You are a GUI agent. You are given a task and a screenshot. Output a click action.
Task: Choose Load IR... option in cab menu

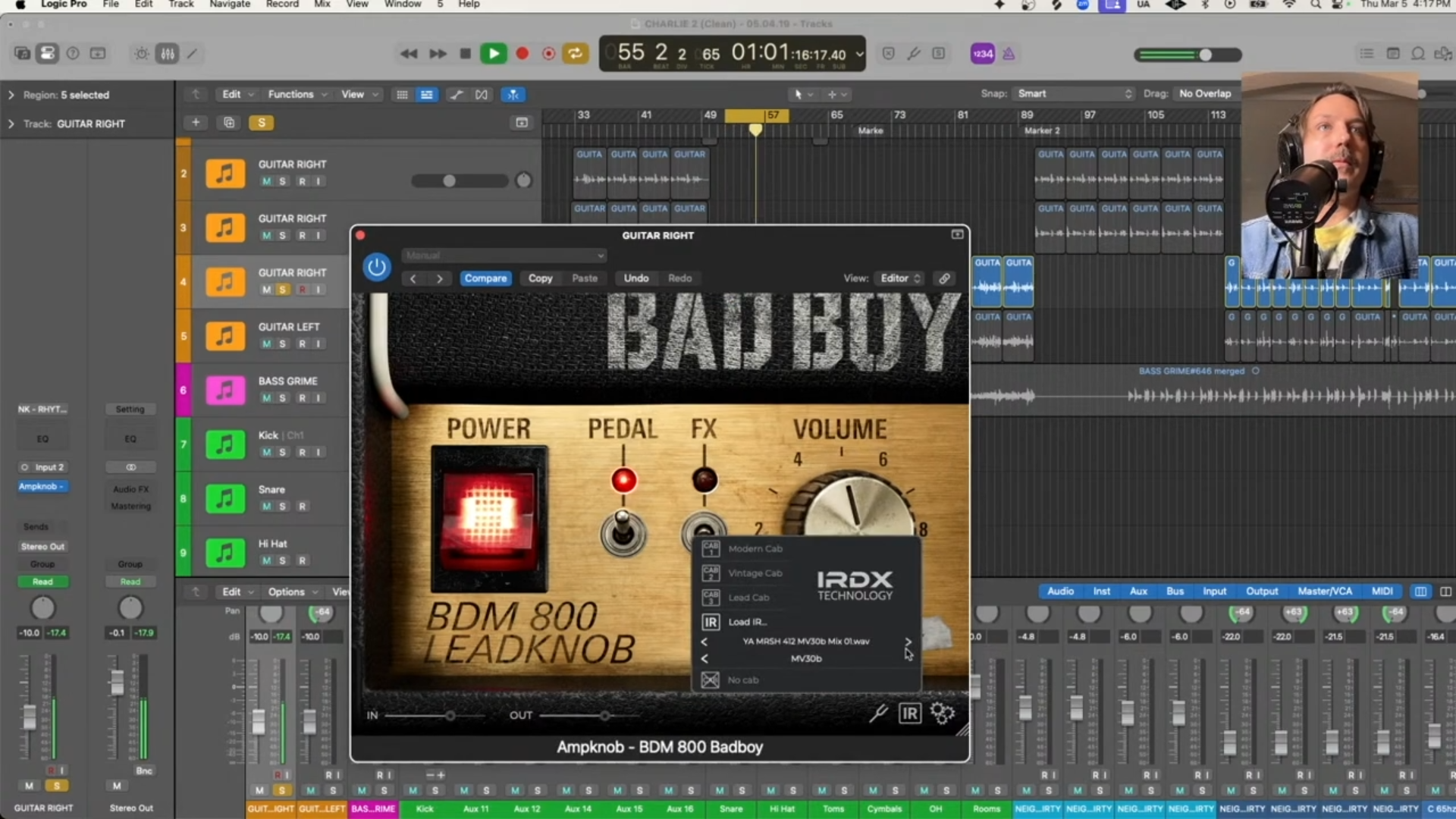point(747,622)
